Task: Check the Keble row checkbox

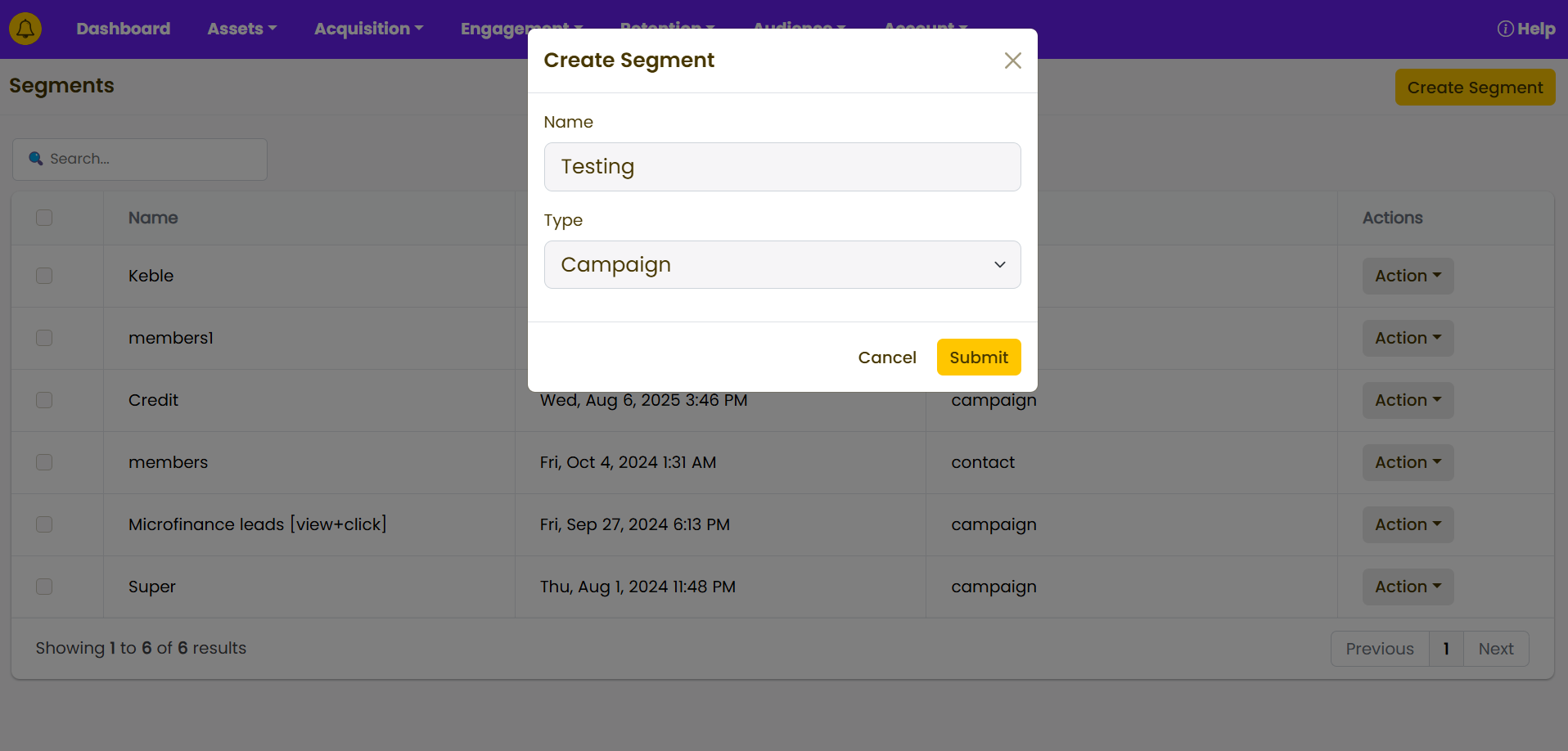Action: click(x=44, y=276)
